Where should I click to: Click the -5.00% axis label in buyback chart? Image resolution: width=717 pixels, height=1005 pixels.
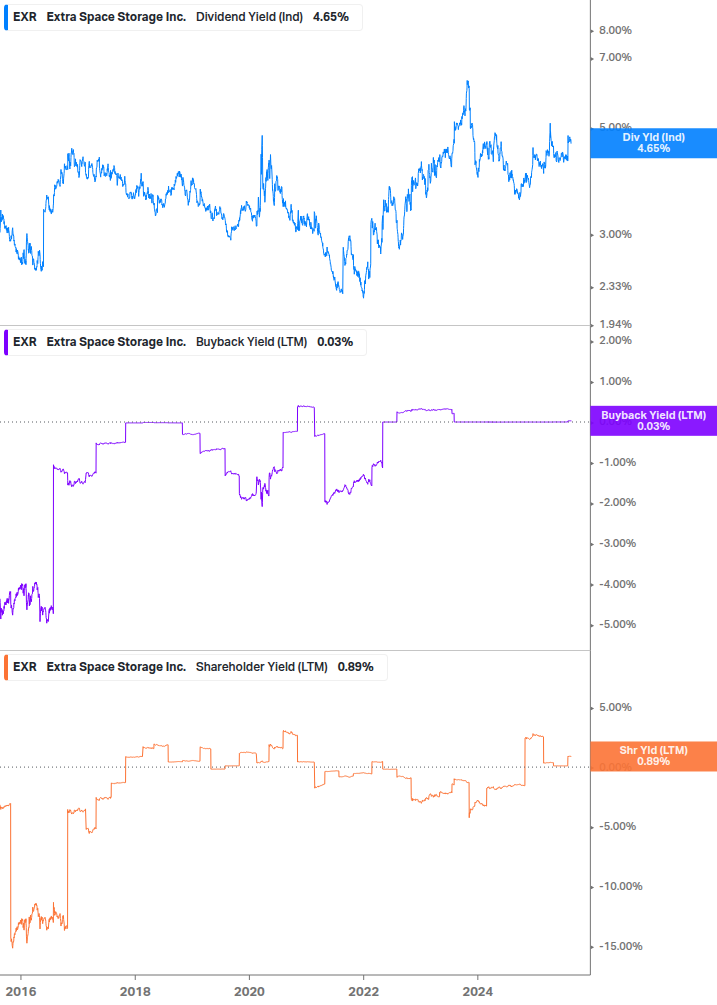click(618, 624)
